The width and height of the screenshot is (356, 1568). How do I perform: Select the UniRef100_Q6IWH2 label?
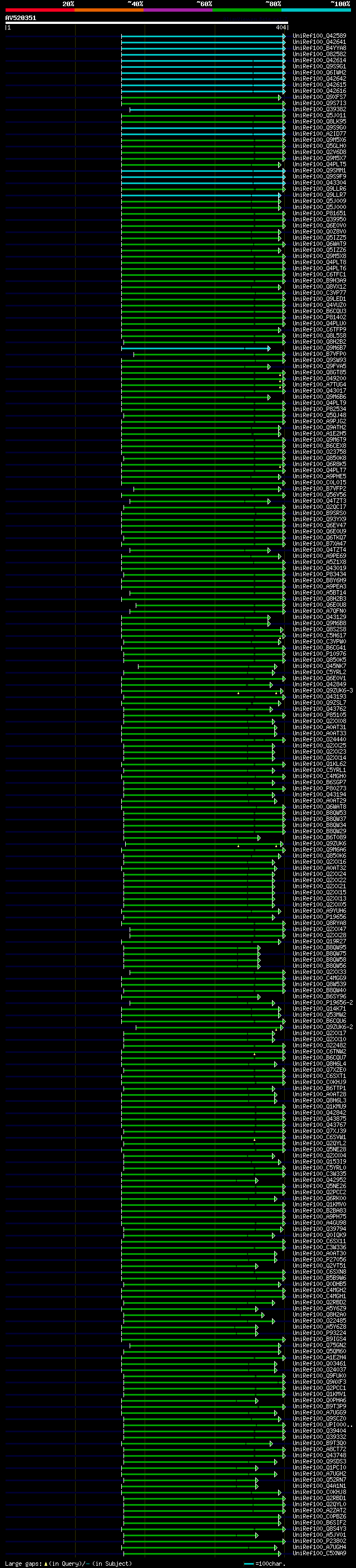click(x=319, y=72)
